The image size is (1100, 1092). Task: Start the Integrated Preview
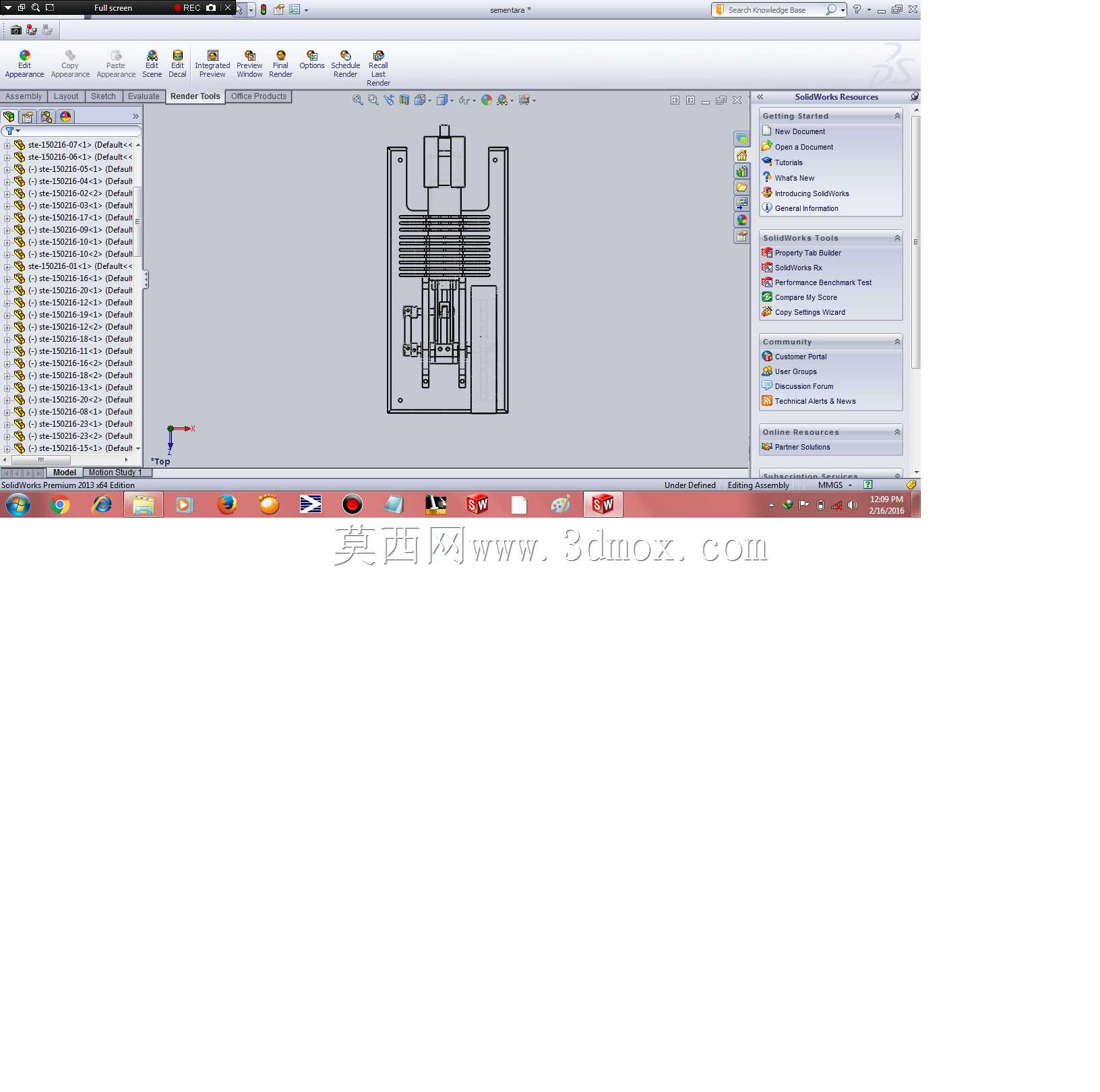pyautogui.click(x=212, y=65)
